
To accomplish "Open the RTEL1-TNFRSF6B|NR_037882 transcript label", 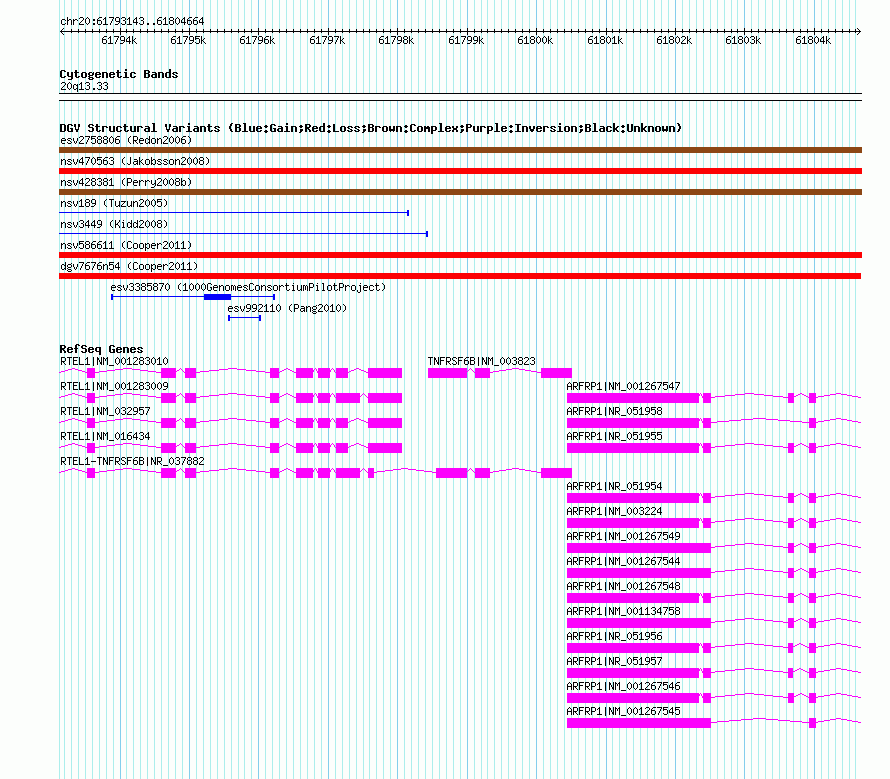I will pos(132,461).
